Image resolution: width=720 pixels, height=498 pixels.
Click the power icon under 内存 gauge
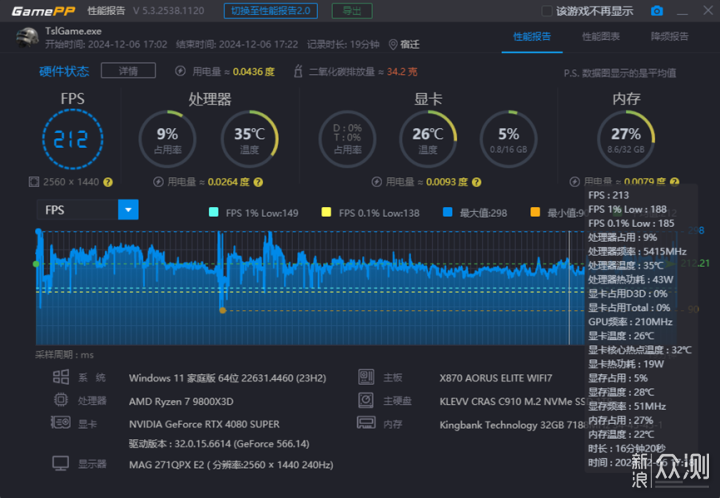(x=574, y=182)
